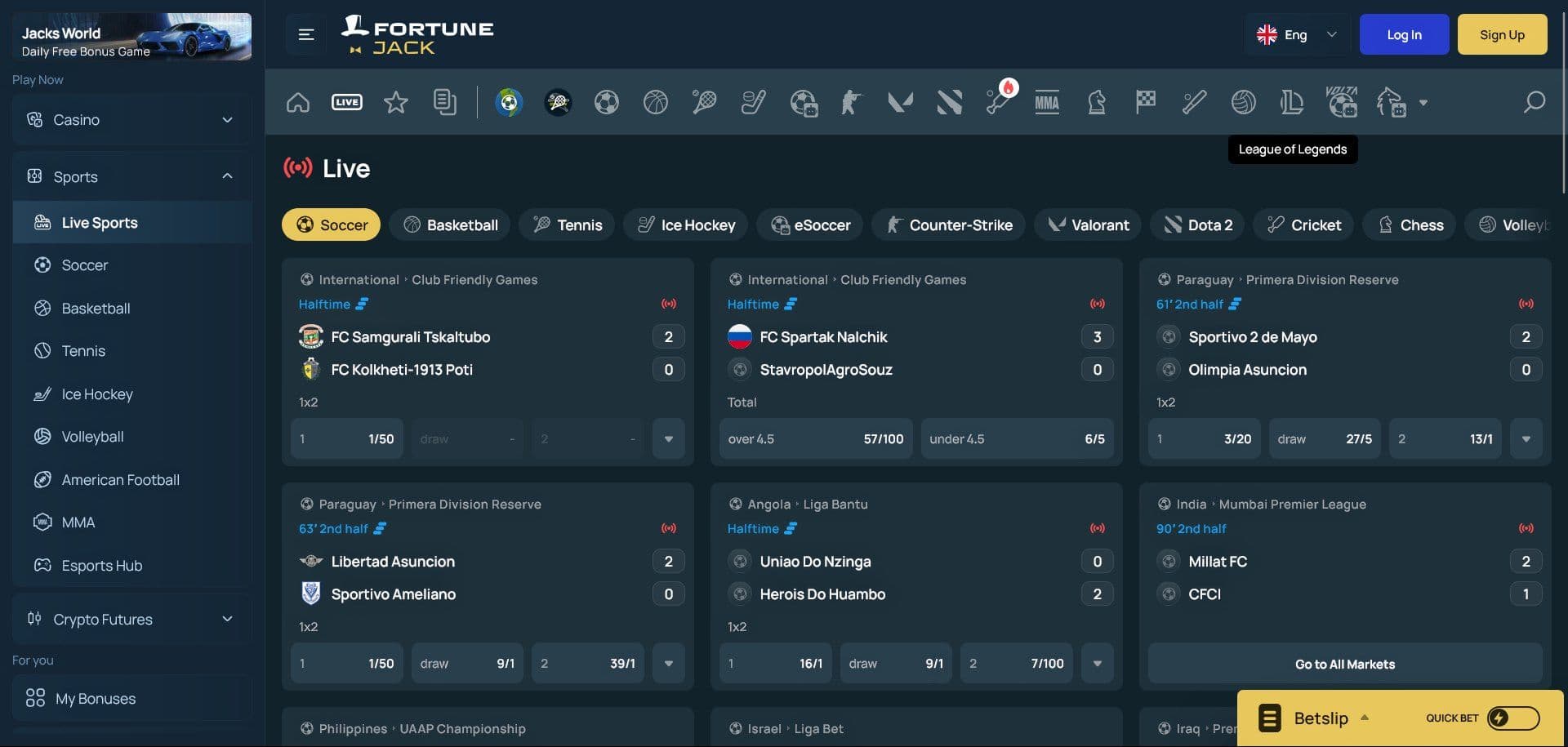Expand the Betslip panel chevron

(x=1365, y=719)
